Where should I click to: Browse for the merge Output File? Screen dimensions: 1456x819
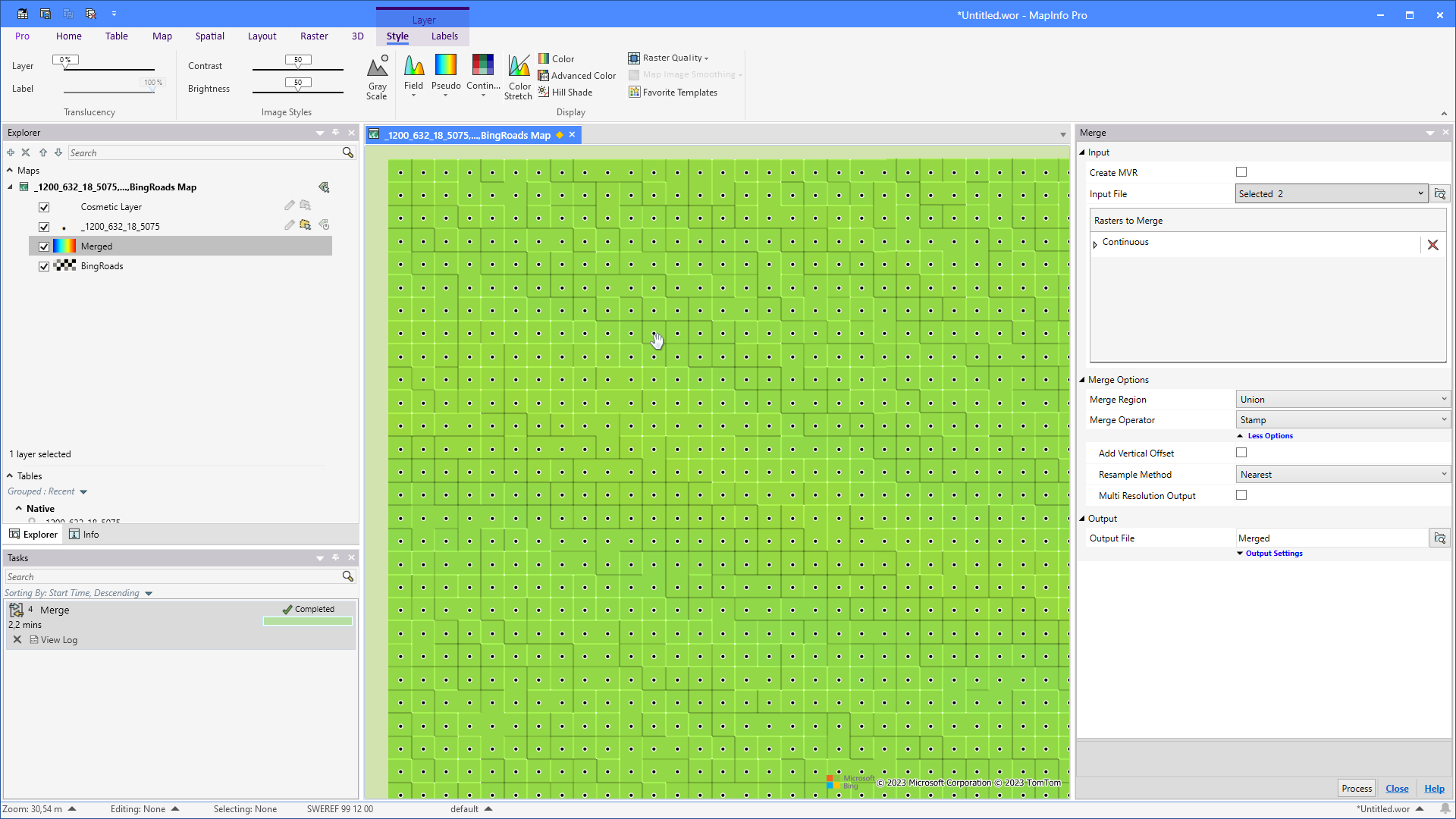[x=1439, y=538]
